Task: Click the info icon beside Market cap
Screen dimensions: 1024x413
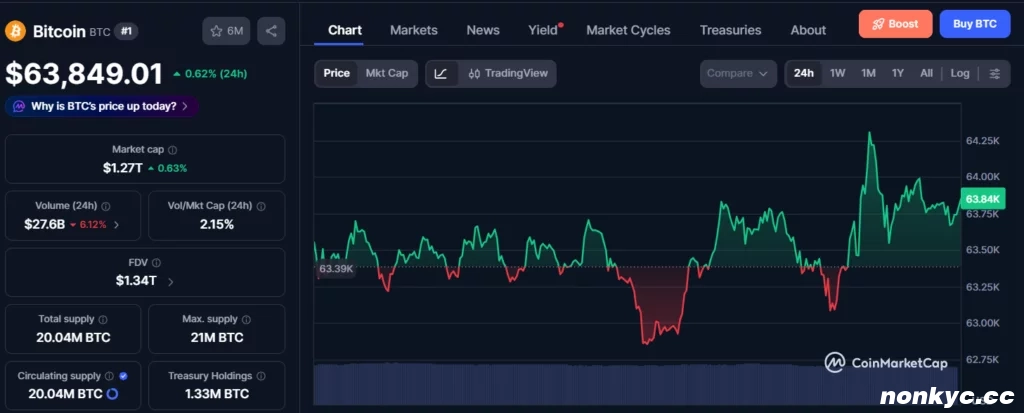Action: coord(172,150)
